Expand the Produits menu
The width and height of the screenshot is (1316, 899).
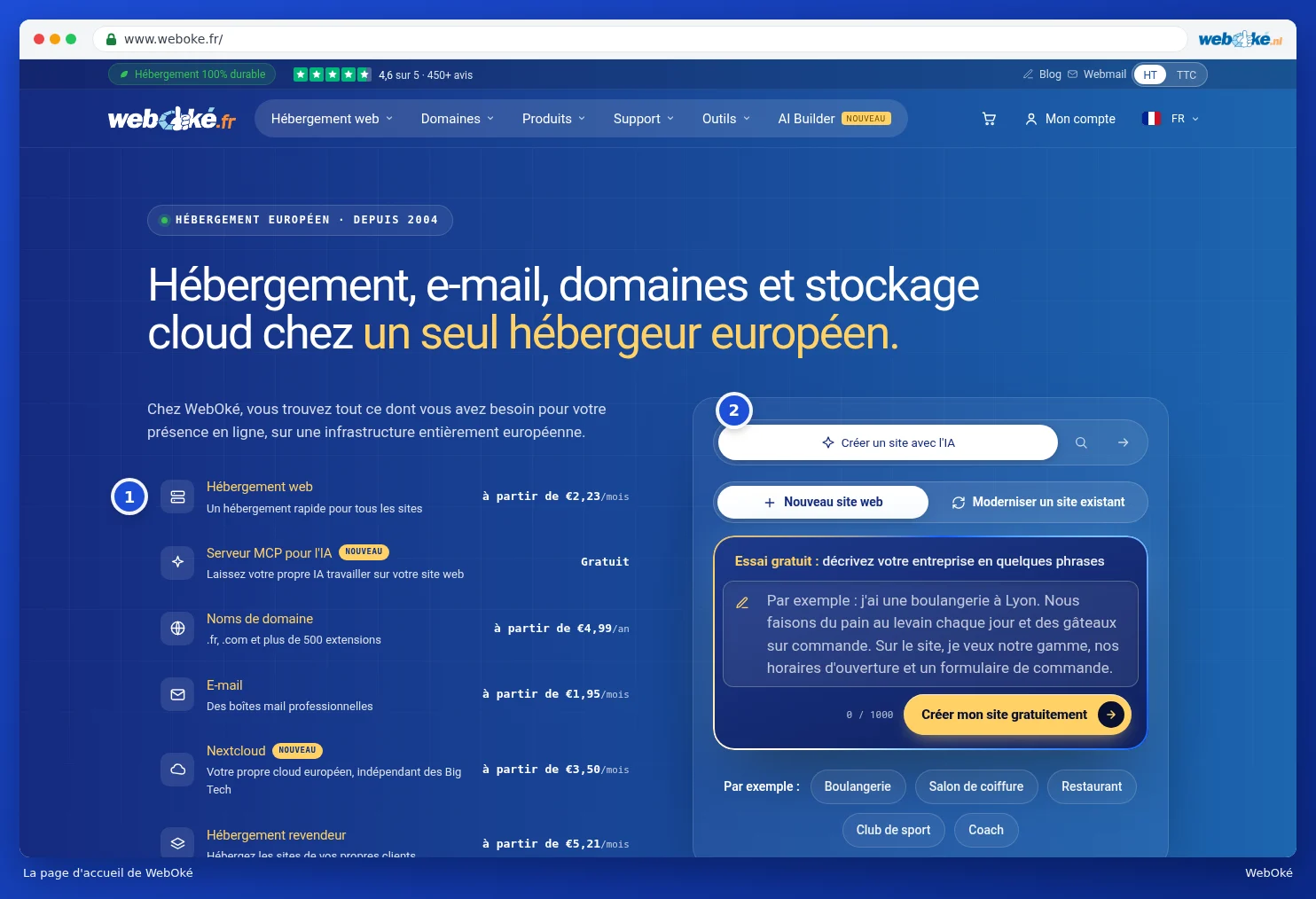[553, 119]
